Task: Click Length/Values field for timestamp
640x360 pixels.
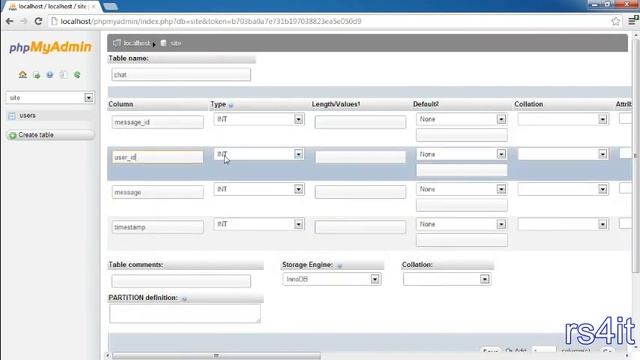Action: (x=360, y=227)
